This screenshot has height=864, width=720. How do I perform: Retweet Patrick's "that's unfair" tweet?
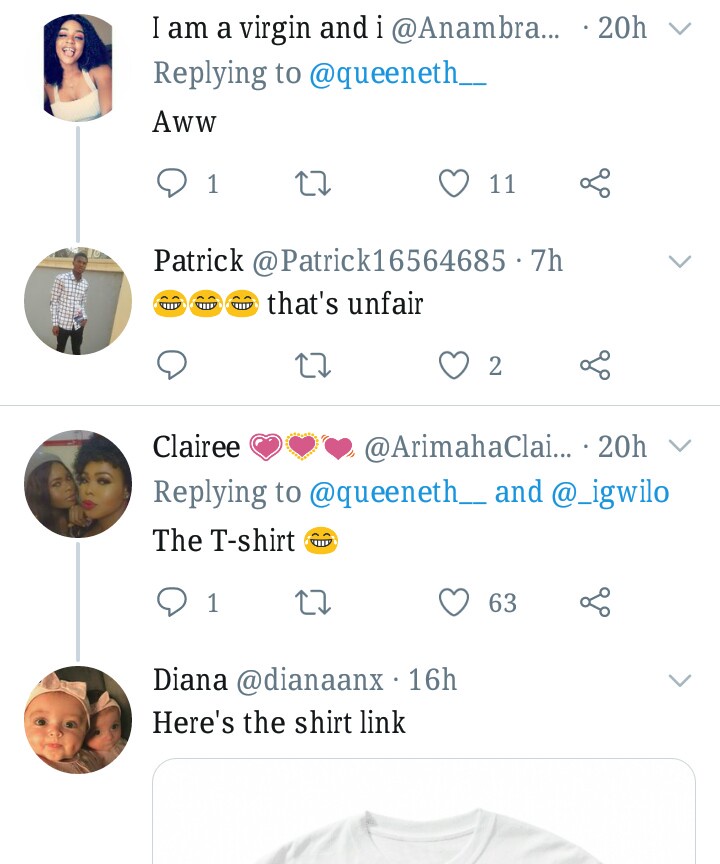pyautogui.click(x=314, y=366)
